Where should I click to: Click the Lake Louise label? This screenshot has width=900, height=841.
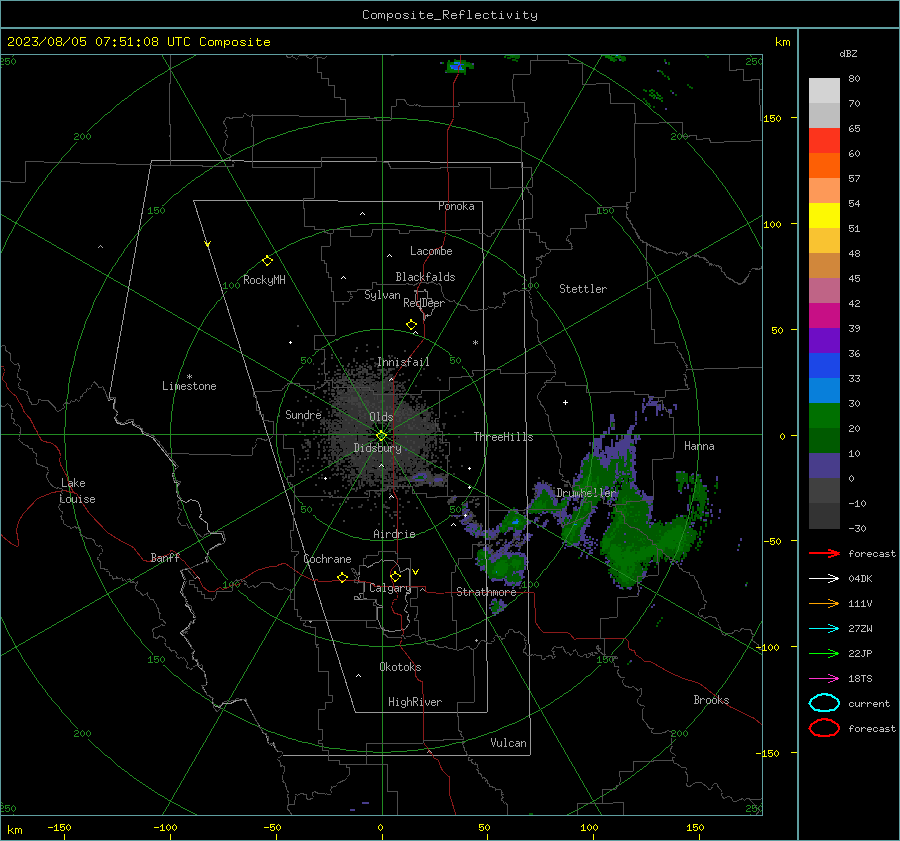click(x=77, y=491)
